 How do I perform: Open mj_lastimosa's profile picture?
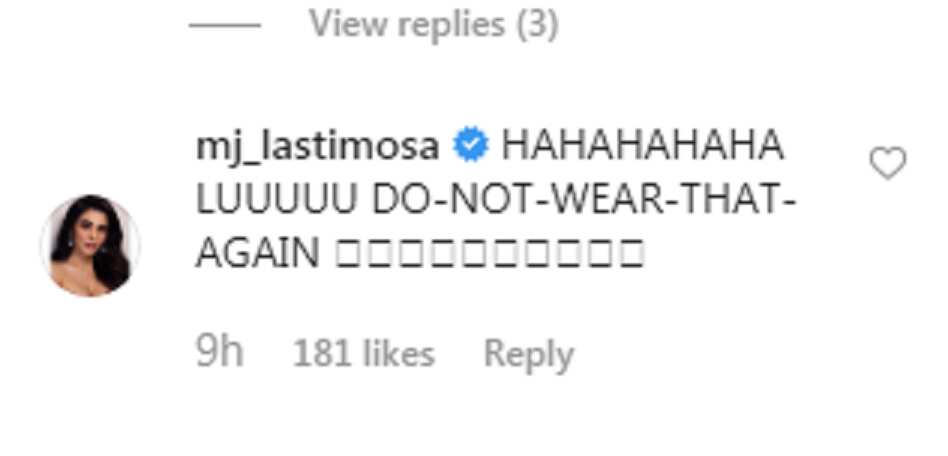click(91, 245)
